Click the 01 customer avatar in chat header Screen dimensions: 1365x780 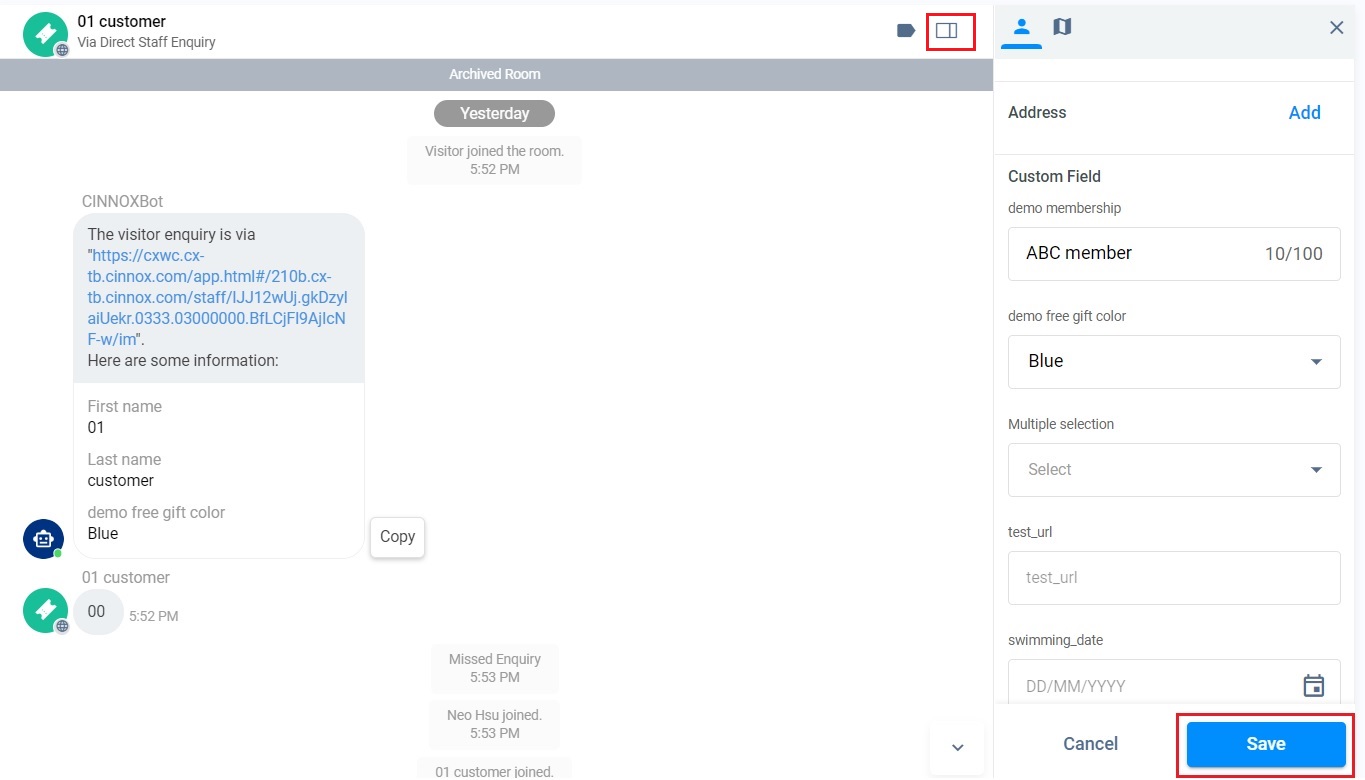(45, 34)
